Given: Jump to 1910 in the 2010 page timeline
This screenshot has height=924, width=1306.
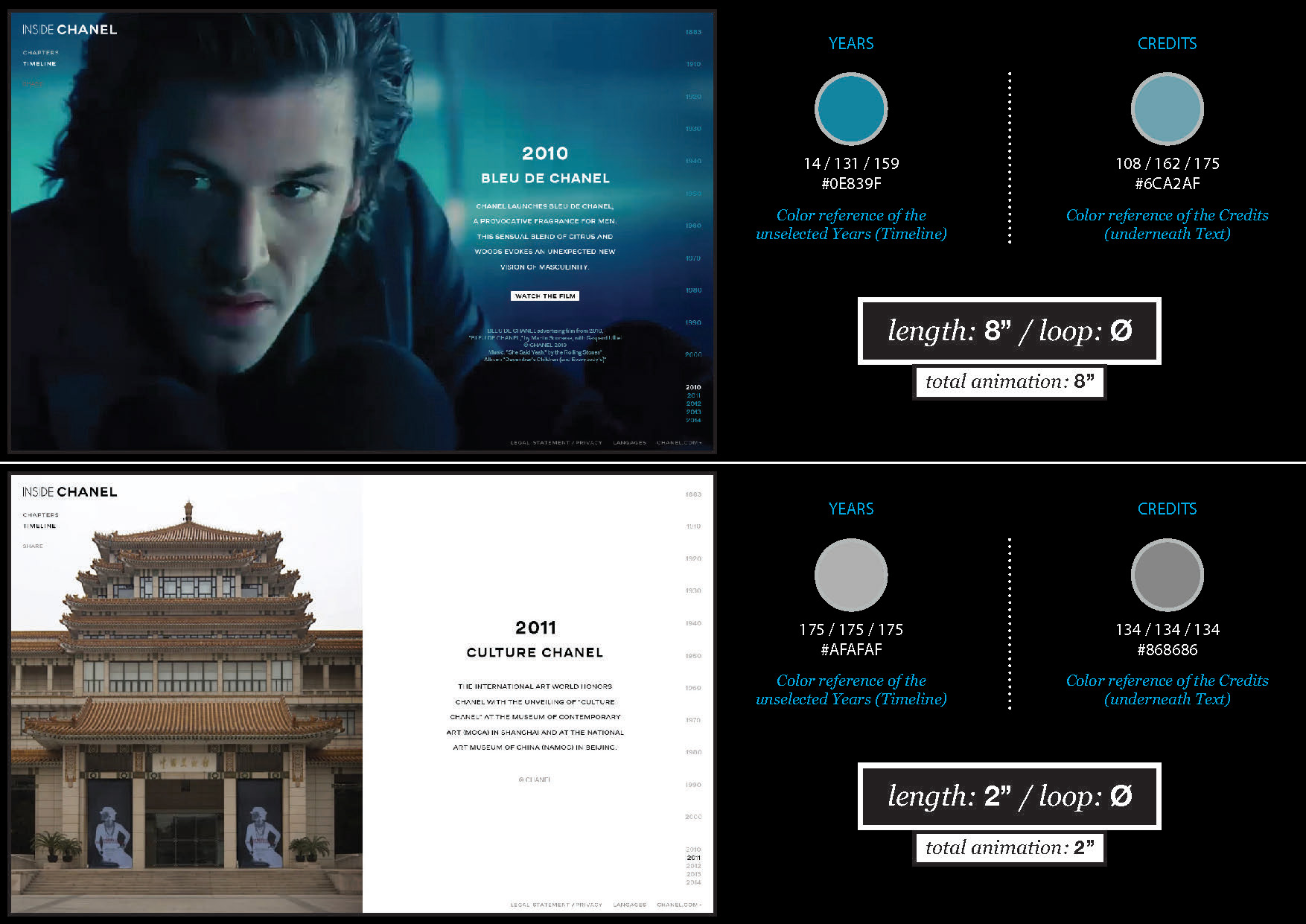Looking at the screenshot, I should pos(693,64).
